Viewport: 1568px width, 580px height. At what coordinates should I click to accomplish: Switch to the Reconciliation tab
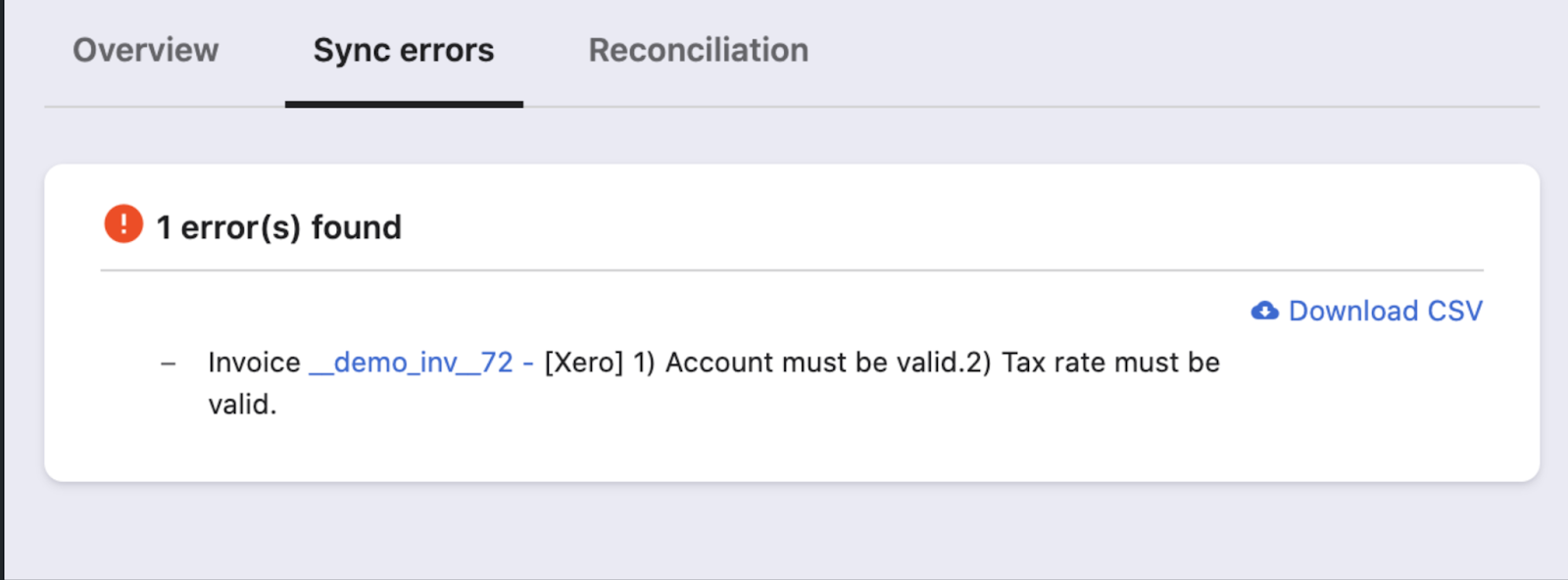click(699, 50)
